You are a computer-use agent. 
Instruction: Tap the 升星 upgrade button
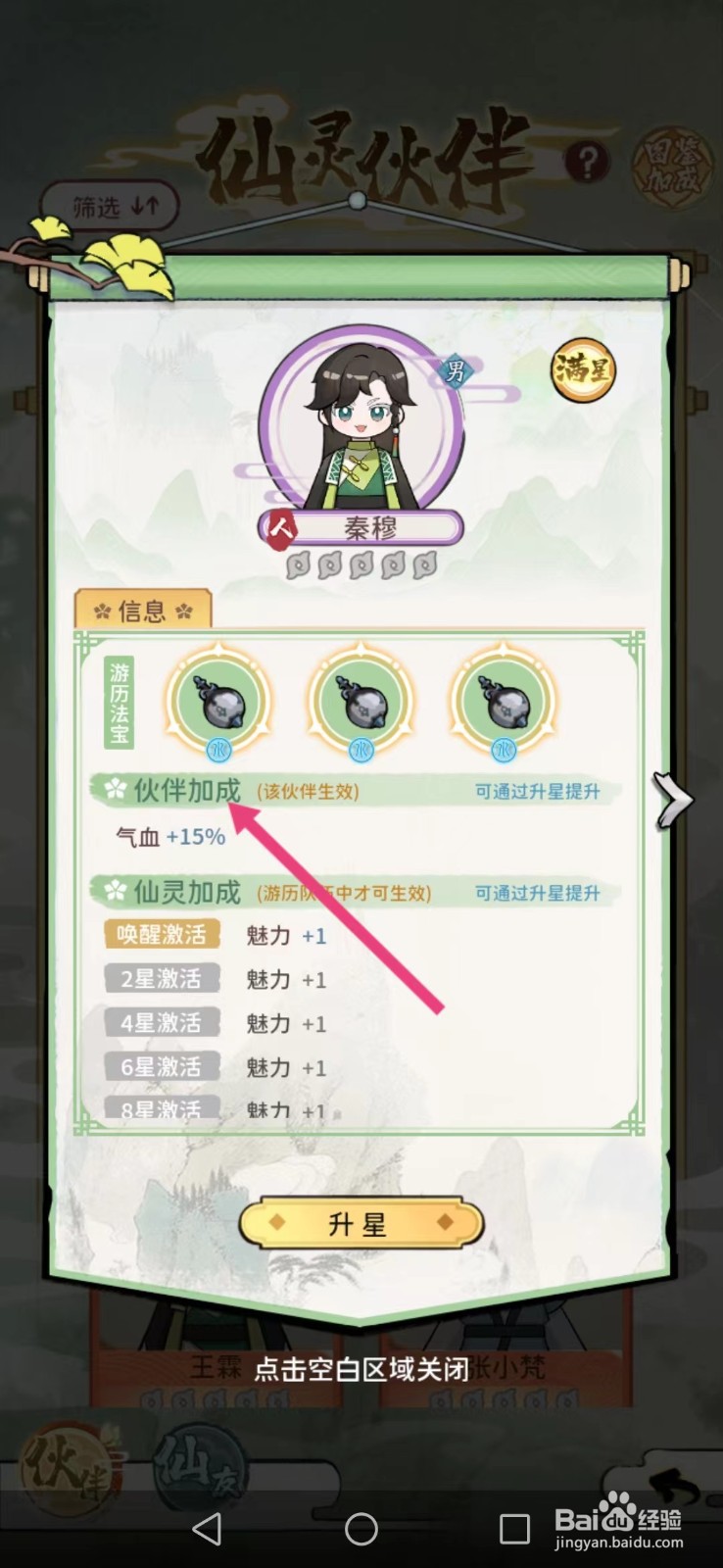click(x=361, y=1224)
